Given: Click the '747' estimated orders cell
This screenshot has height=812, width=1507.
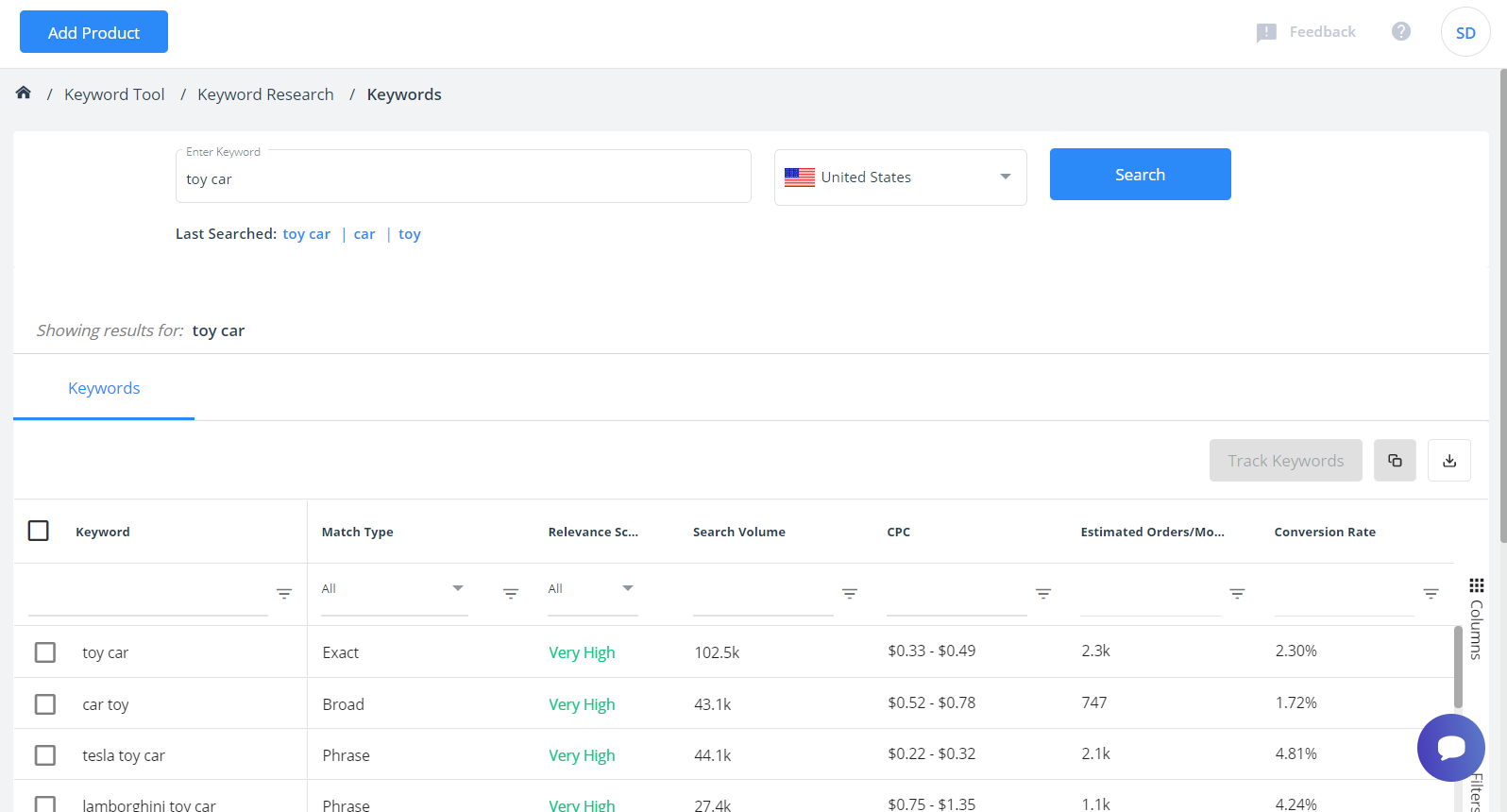Looking at the screenshot, I should point(1094,702).
